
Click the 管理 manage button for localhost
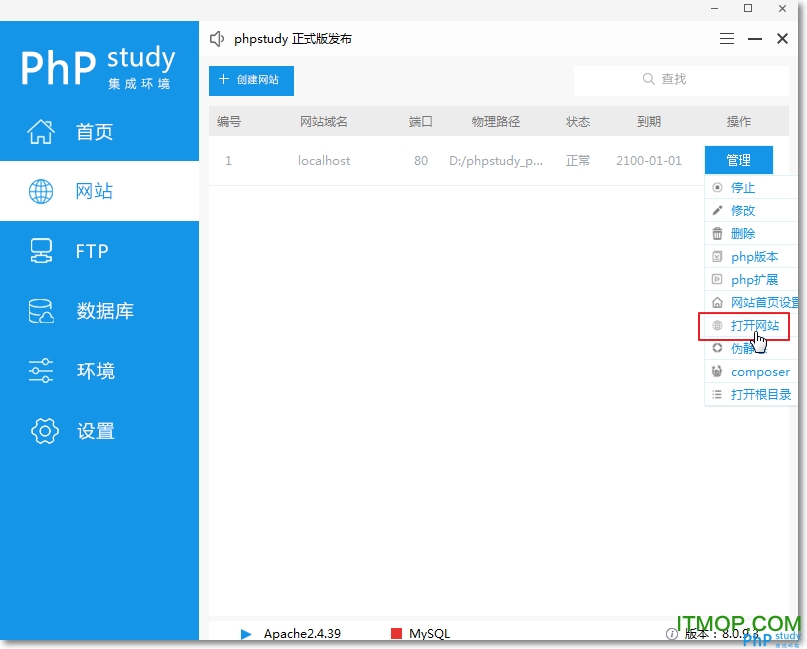pyautogui.click(x=739, y=160)
